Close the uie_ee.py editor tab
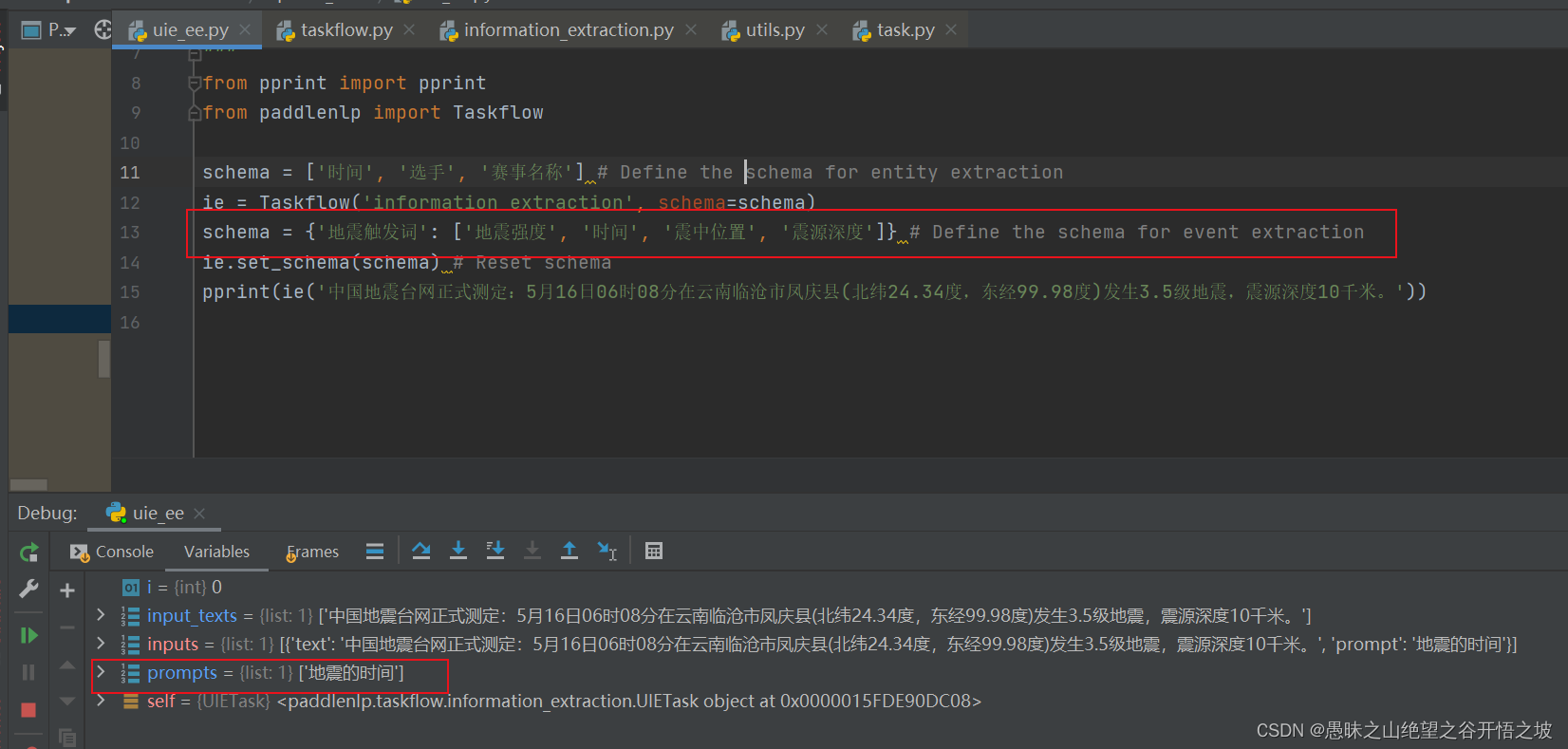 coord(245,30)
